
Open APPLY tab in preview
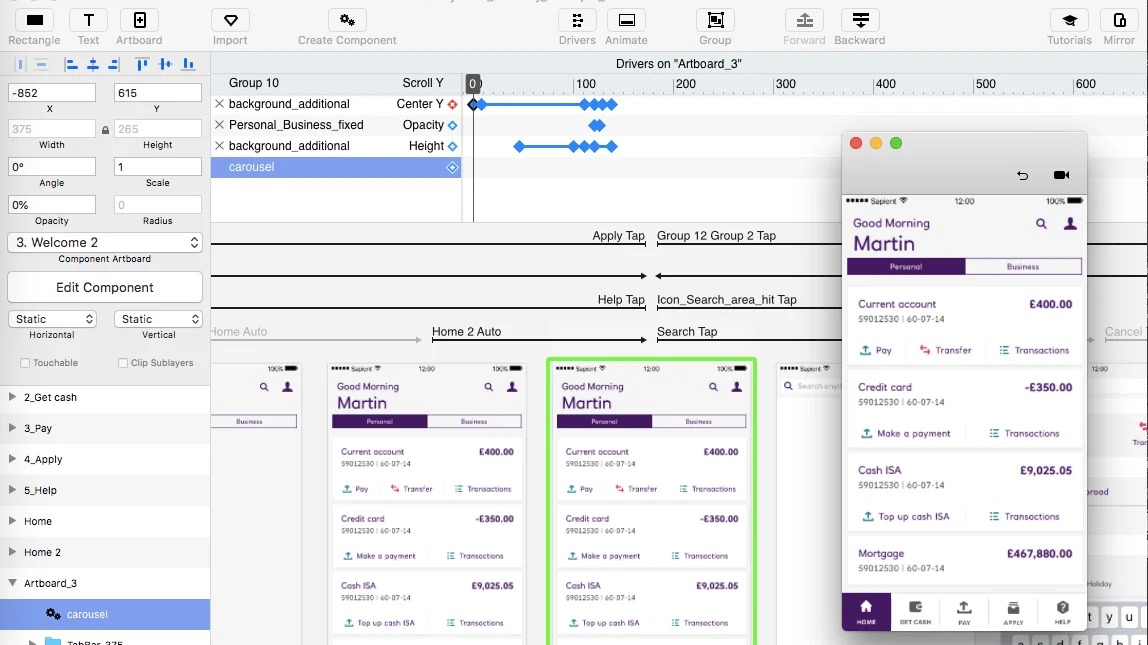click(1013, 611)
